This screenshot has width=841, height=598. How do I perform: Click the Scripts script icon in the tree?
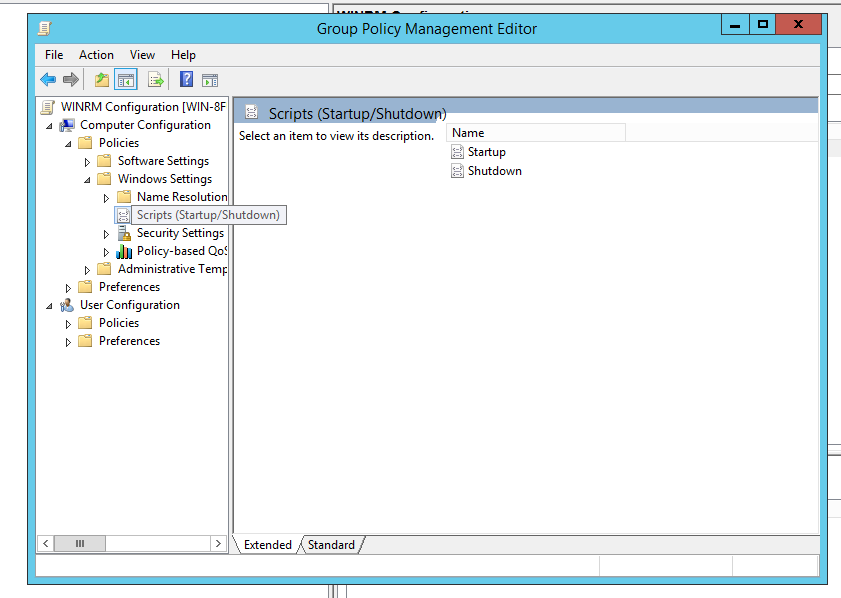click(x=123, y=216)
